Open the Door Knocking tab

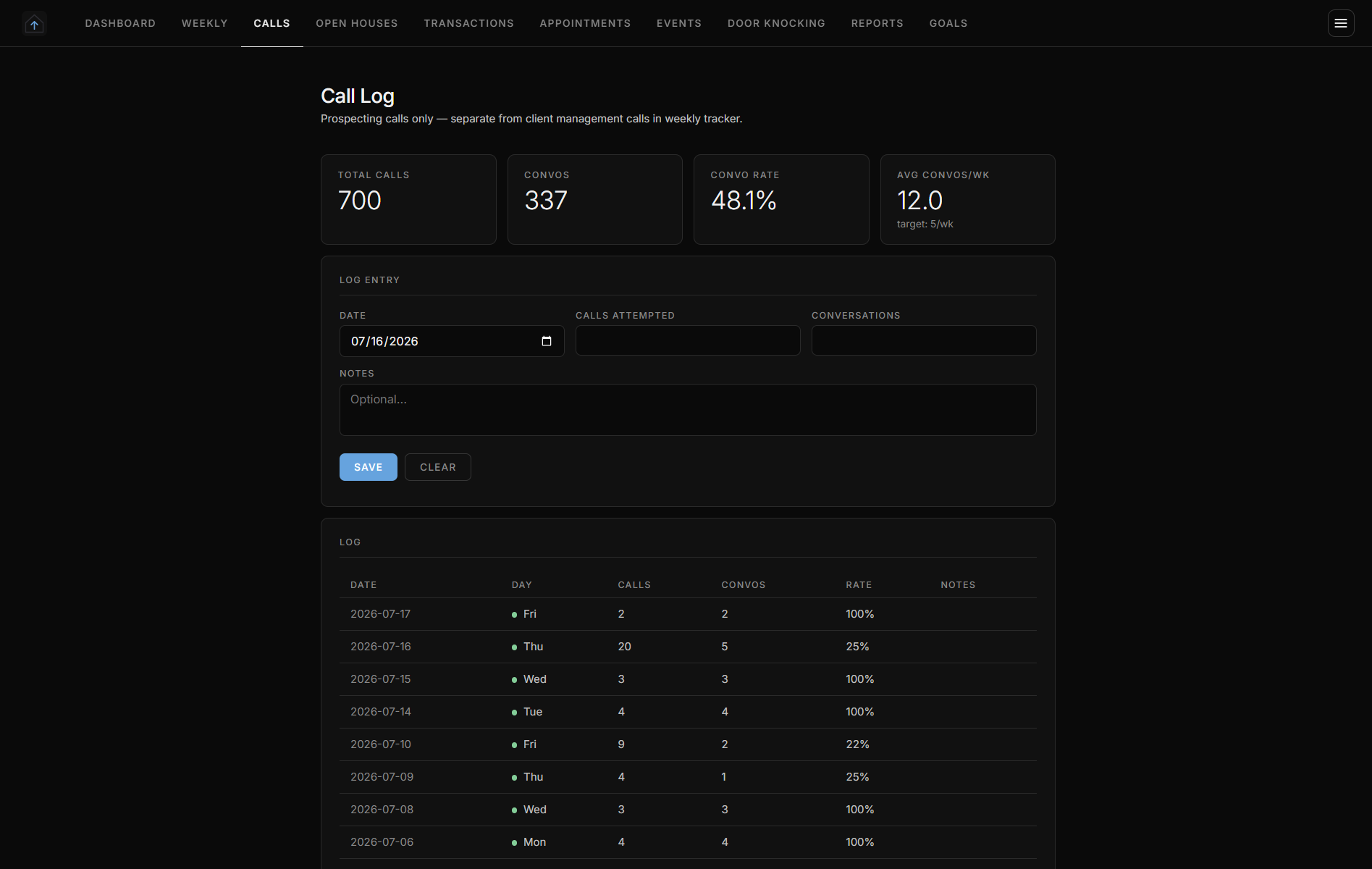pyautogui.click(x=776, y=23)
